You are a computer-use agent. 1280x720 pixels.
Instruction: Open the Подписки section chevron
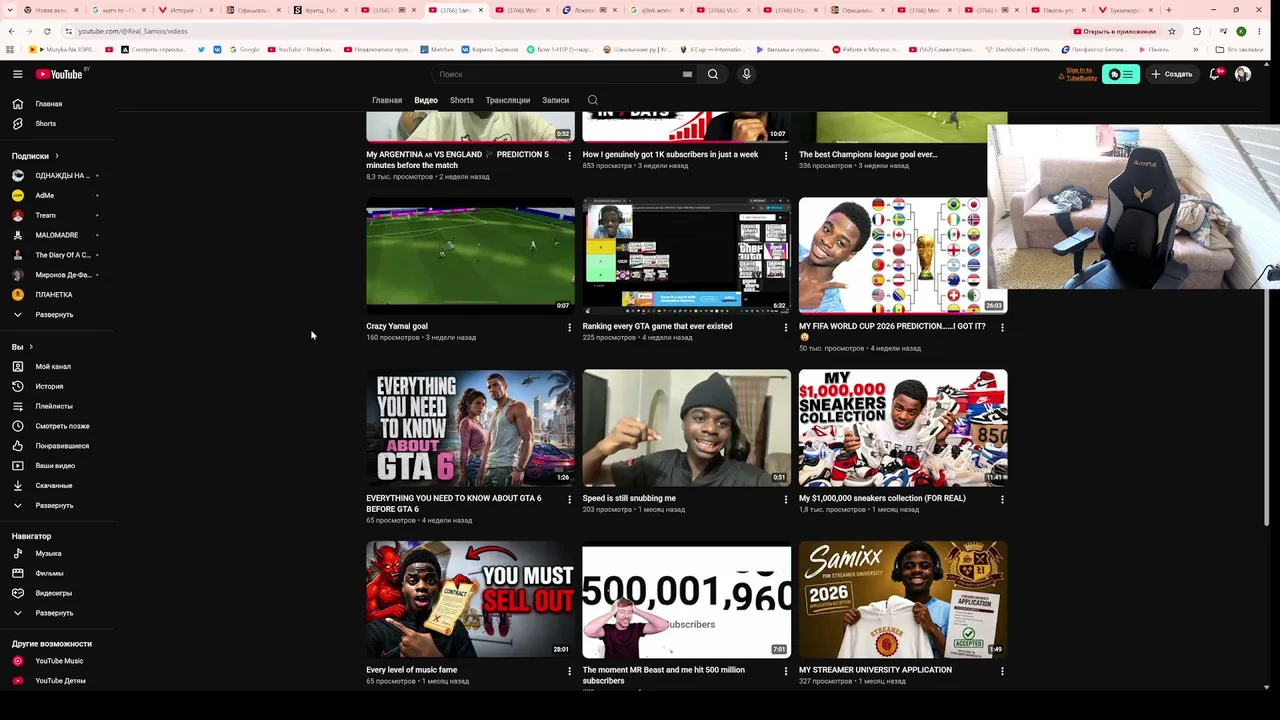pos(57,156)
